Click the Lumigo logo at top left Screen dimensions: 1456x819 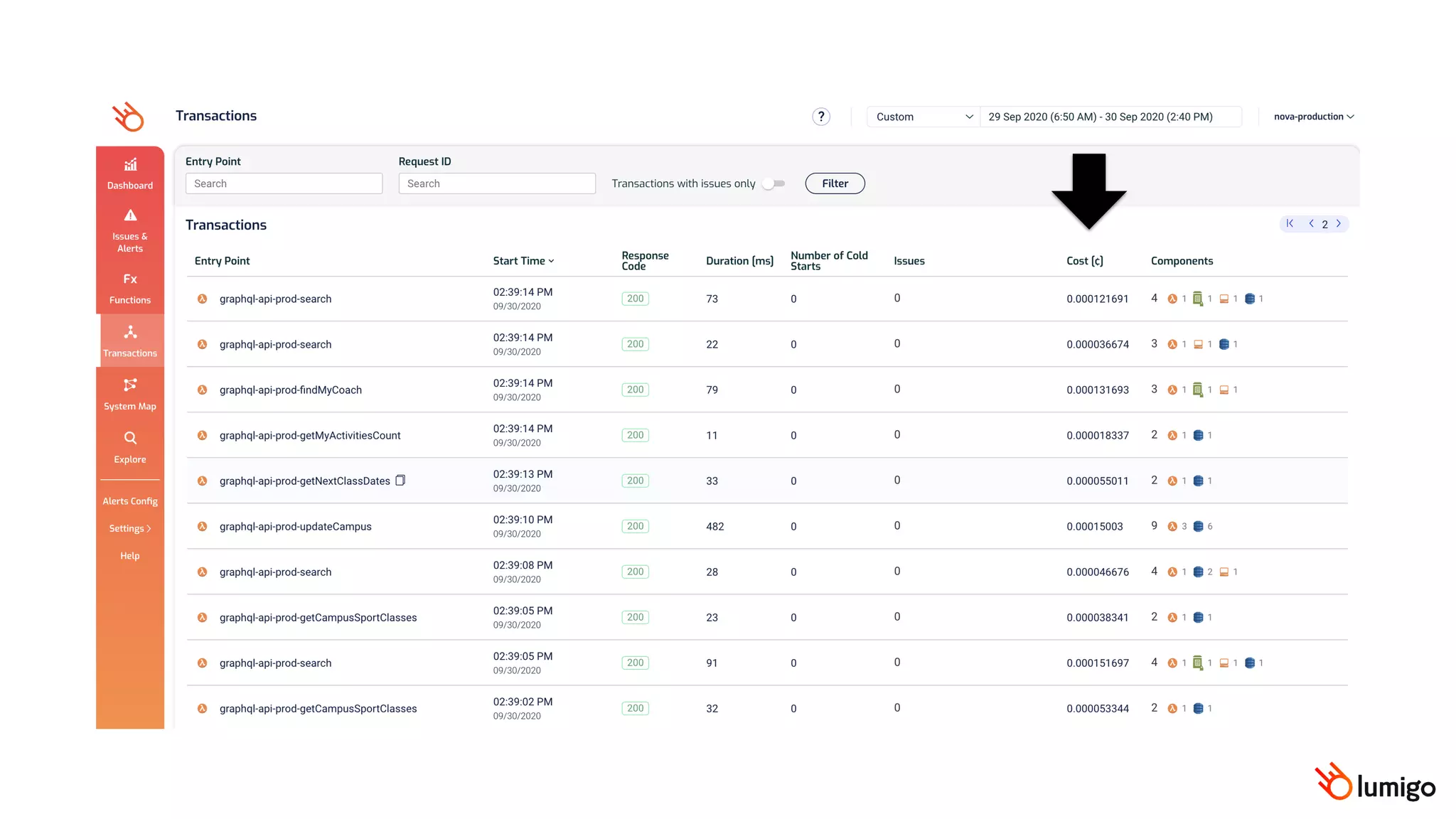128,117
